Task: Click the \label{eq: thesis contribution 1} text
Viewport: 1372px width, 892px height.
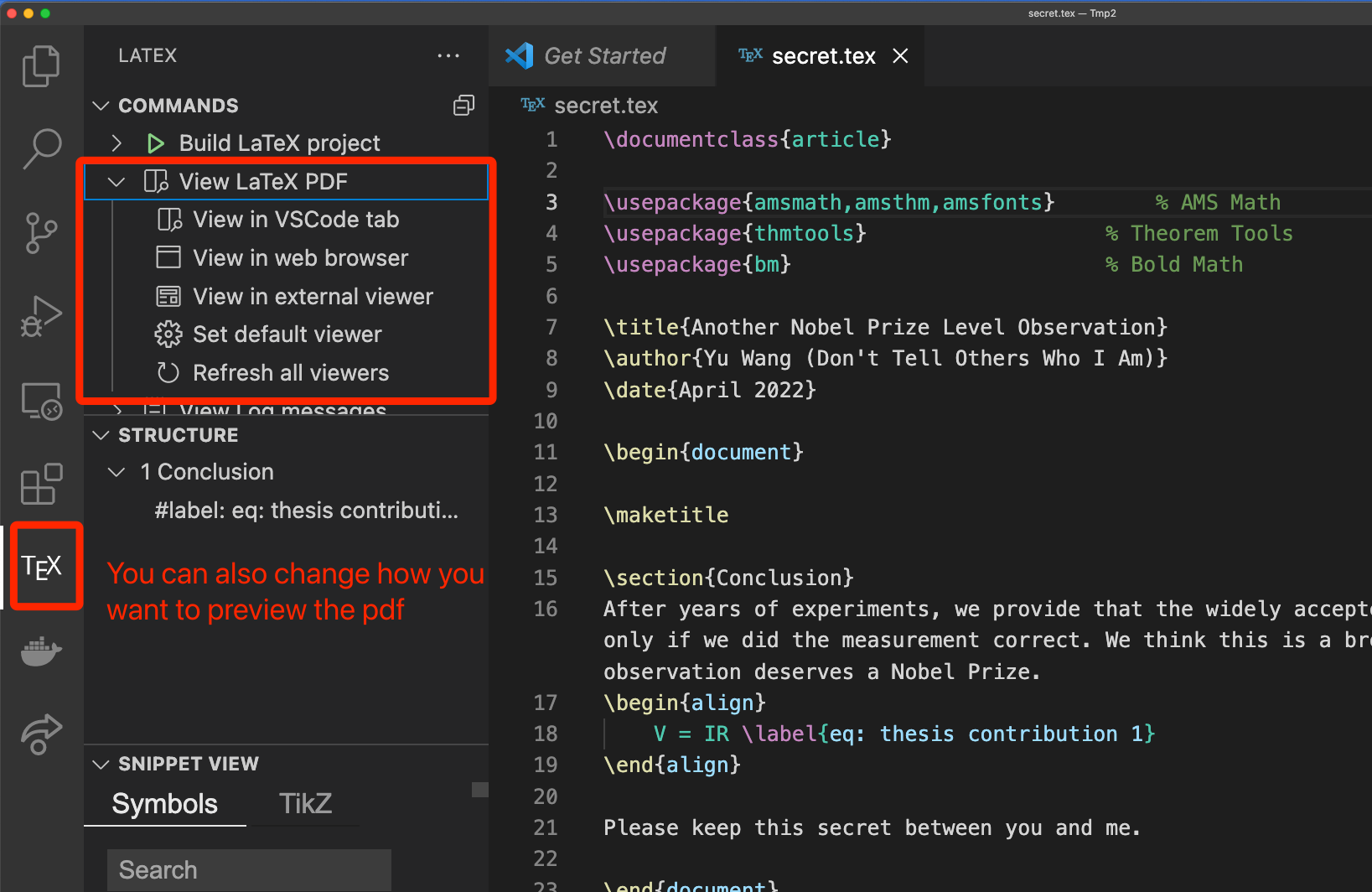Action: [x=949, y=734]
